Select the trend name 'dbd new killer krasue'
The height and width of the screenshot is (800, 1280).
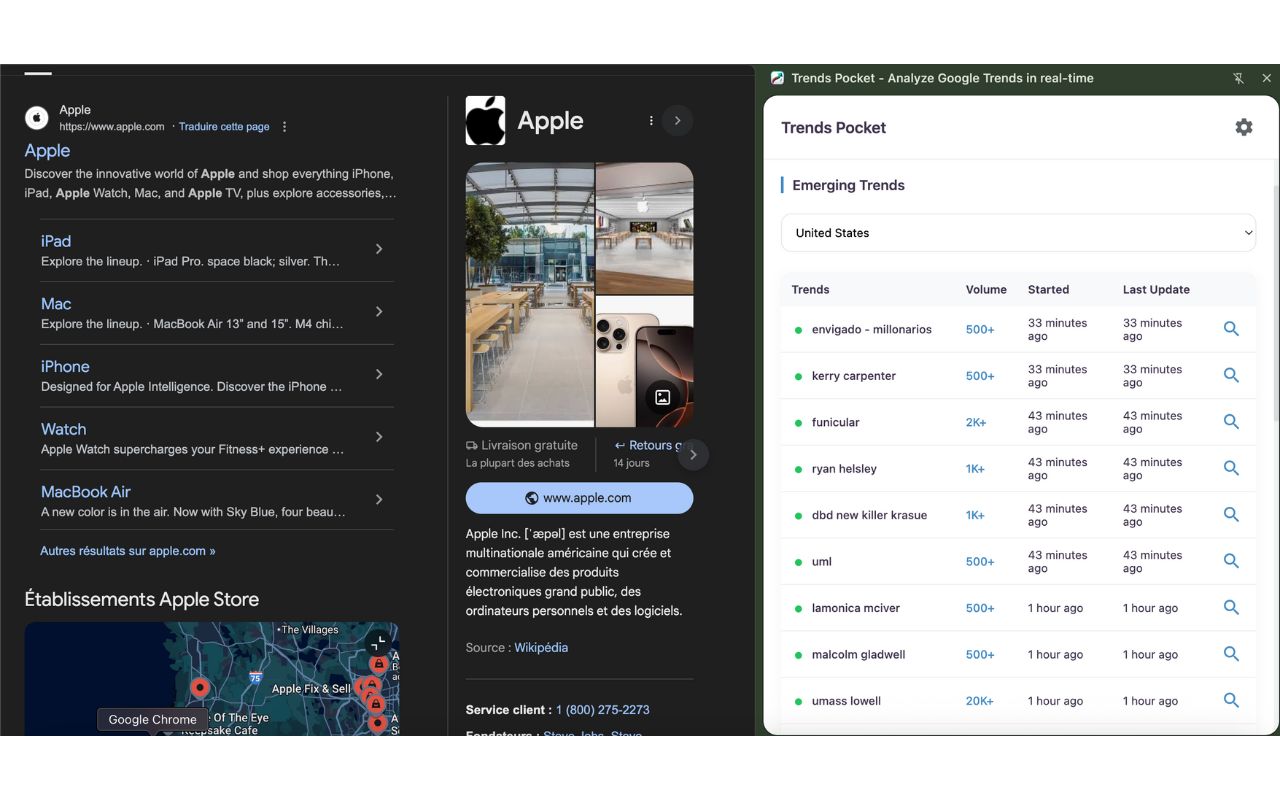869,515
